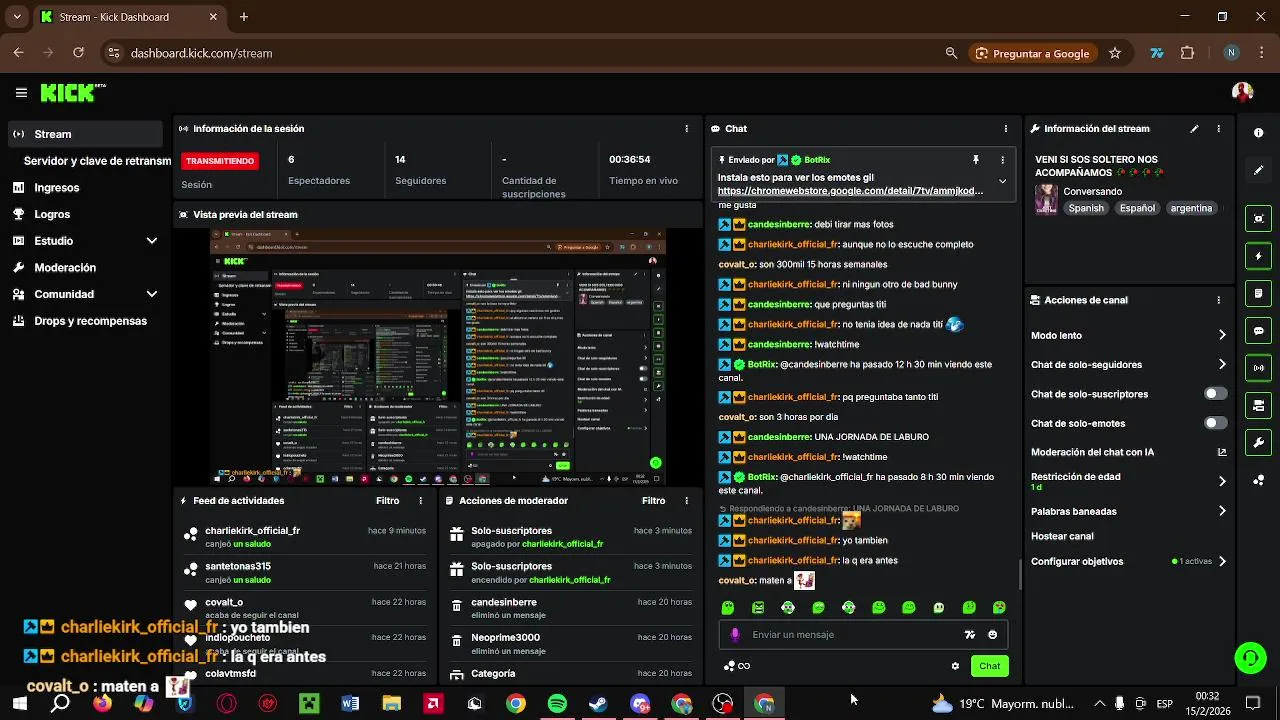This screenshot has width=1280, height=720.
Task: Select Stream in the sidebar
Action: tap(84, 134)
